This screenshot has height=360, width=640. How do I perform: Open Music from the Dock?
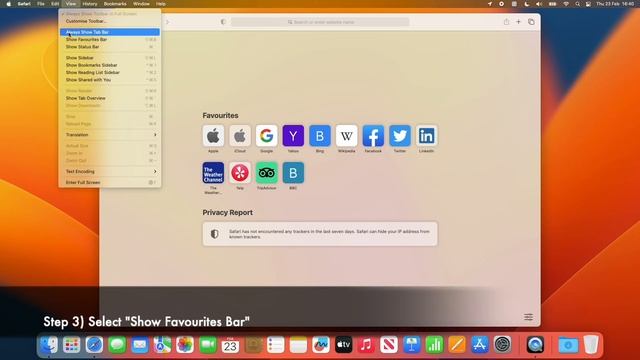pos(366,345)
